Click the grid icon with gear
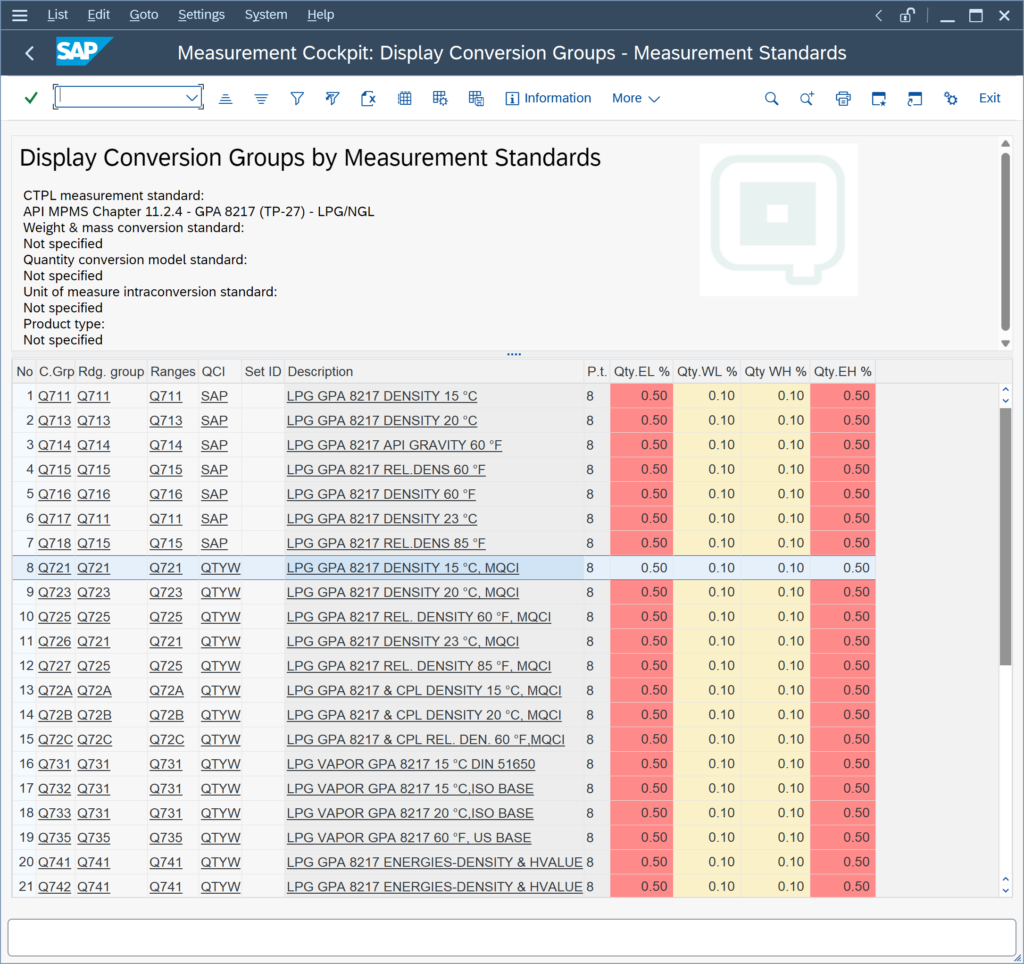Screen dimensions: 1024x964 pos(440,99)
